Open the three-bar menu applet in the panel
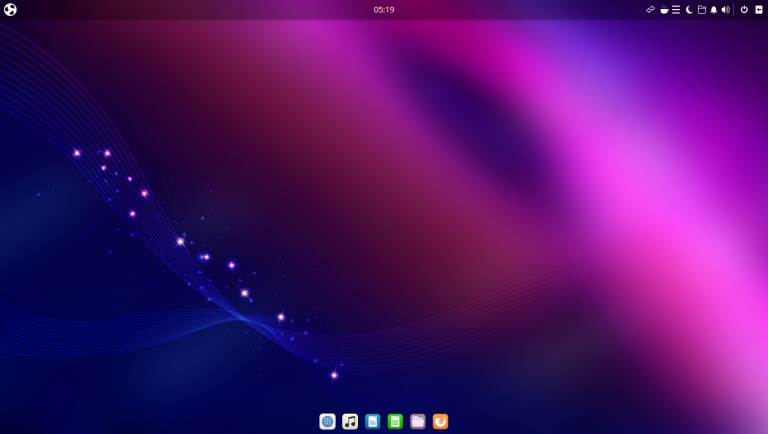The width and height of the screenshot is (768, 434). coord(676,9)
